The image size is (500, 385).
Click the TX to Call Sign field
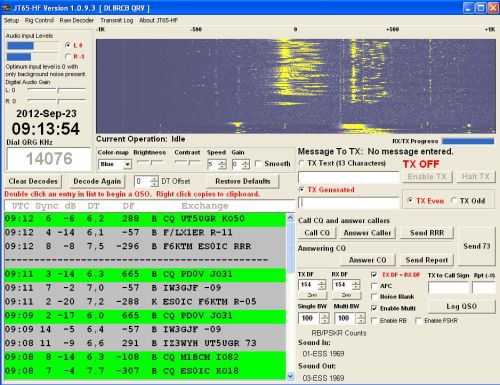pyautogui.click(x=448, y=288)
